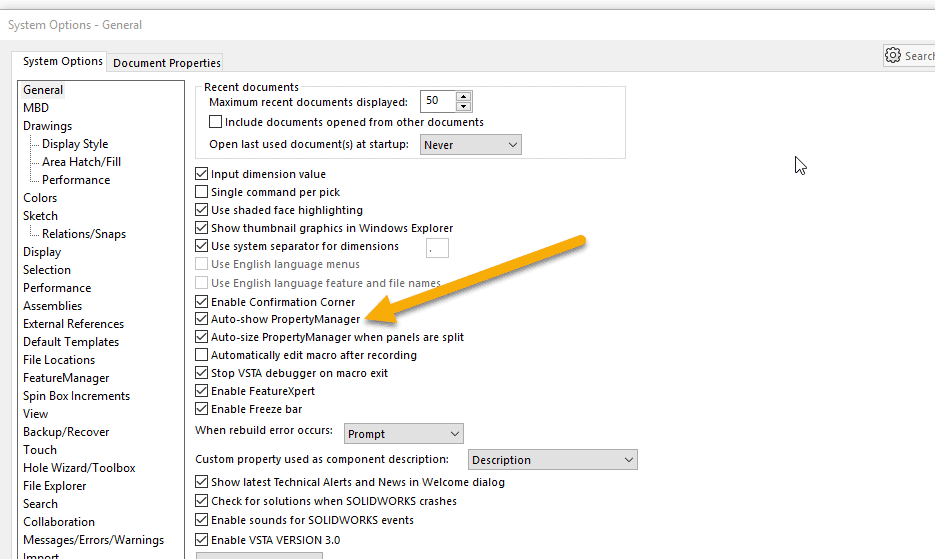The height and width of the screenshot is (559, 935).
Task: Toggle Include documents opened from other documents
Action: coord(215,122)
